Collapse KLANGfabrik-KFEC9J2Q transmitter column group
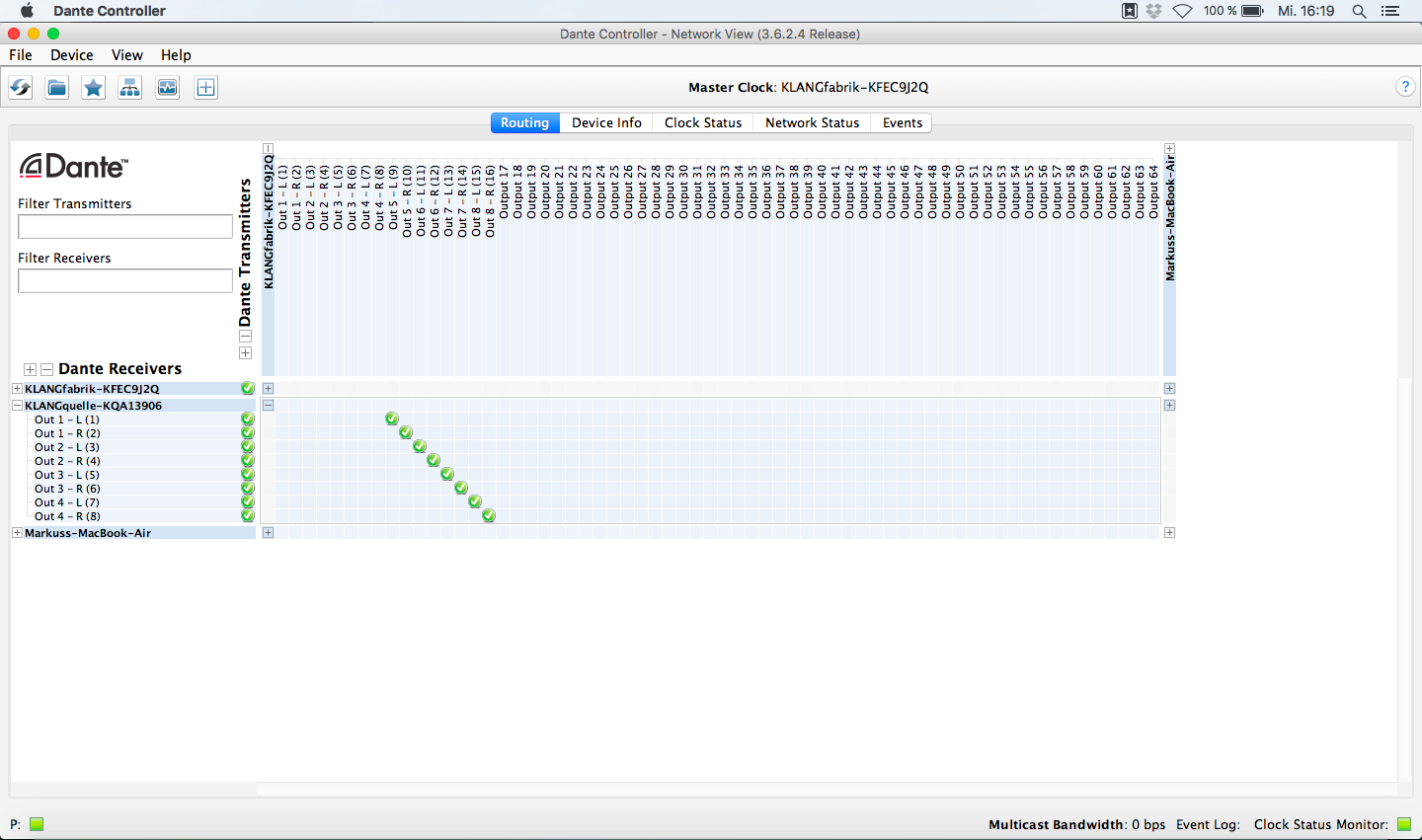This screenshot has width=1422, height=840. (x=268, y=149)
